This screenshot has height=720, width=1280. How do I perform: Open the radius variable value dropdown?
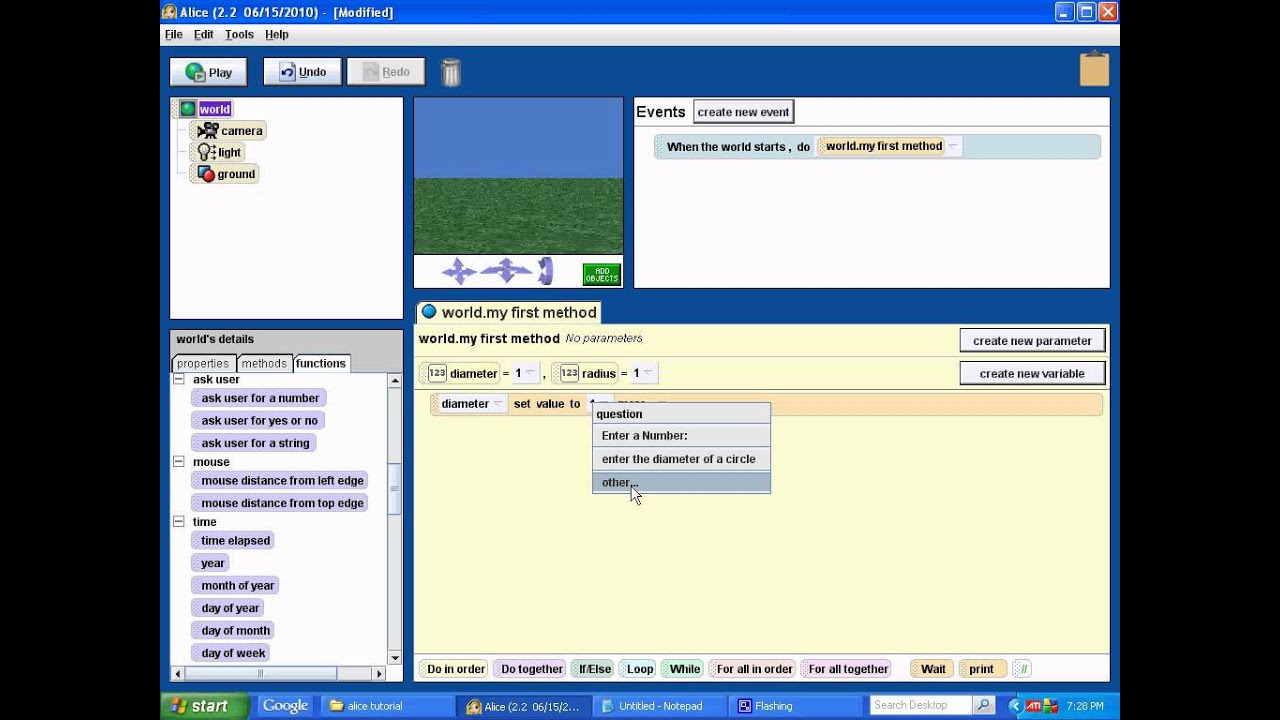pyautogui.click(x=648, y=374)
